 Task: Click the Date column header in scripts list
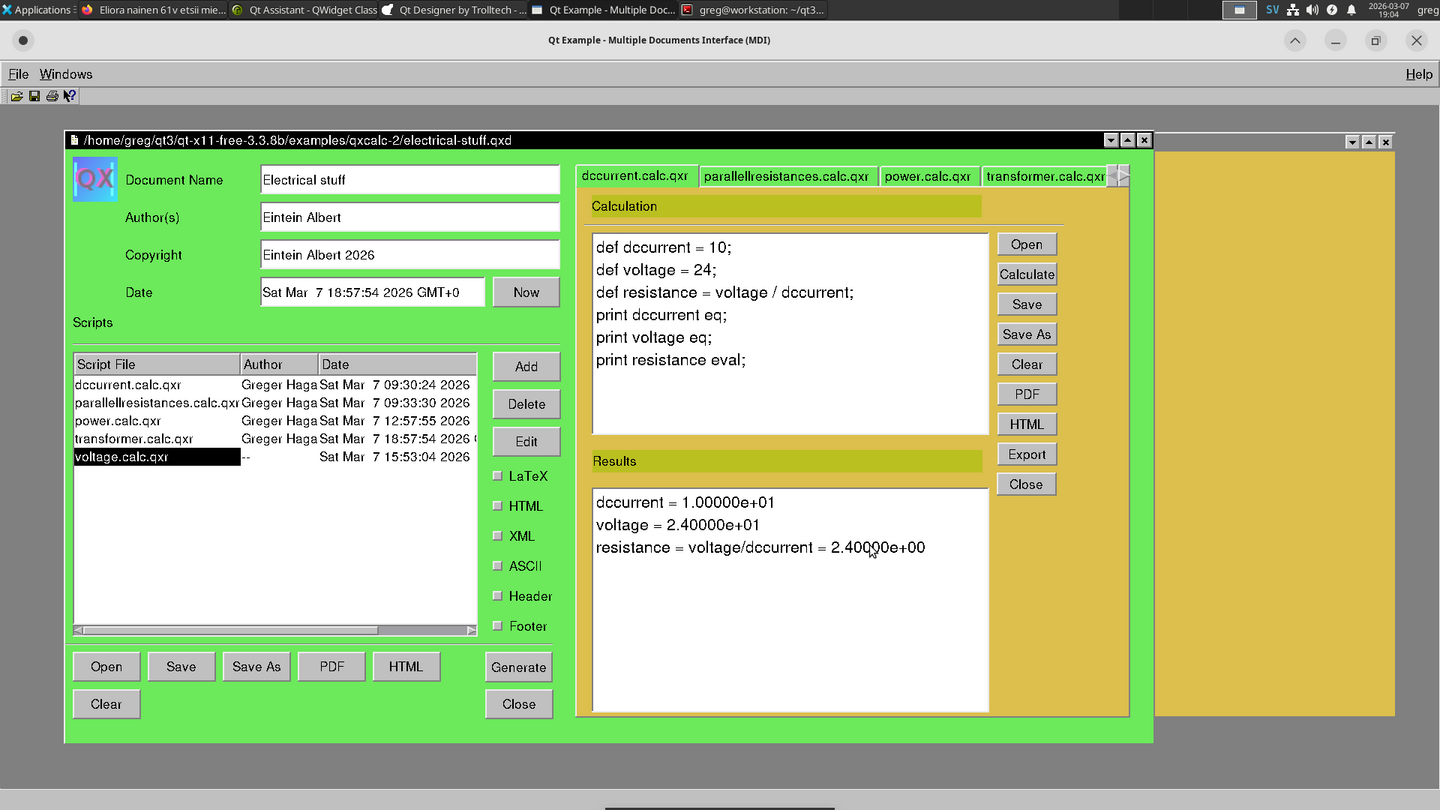396,364
